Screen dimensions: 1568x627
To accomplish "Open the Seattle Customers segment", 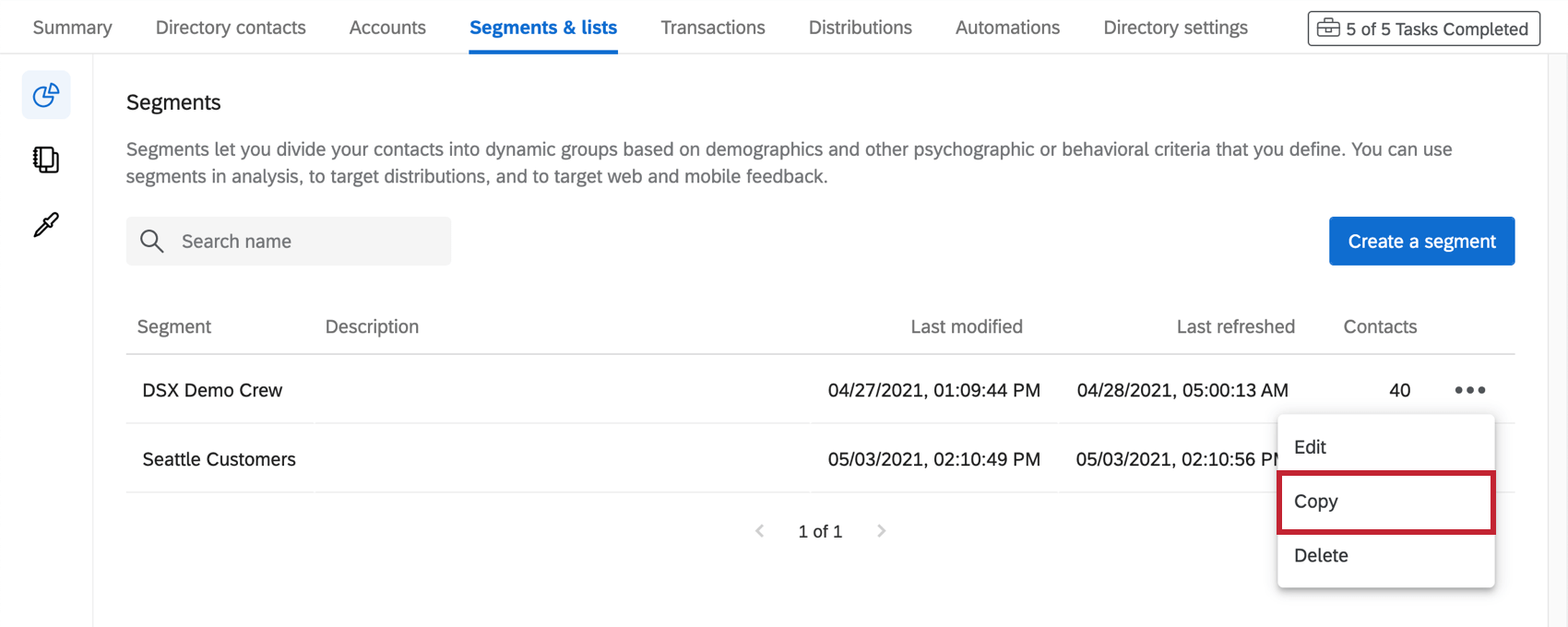I will [x=220, y=459].
